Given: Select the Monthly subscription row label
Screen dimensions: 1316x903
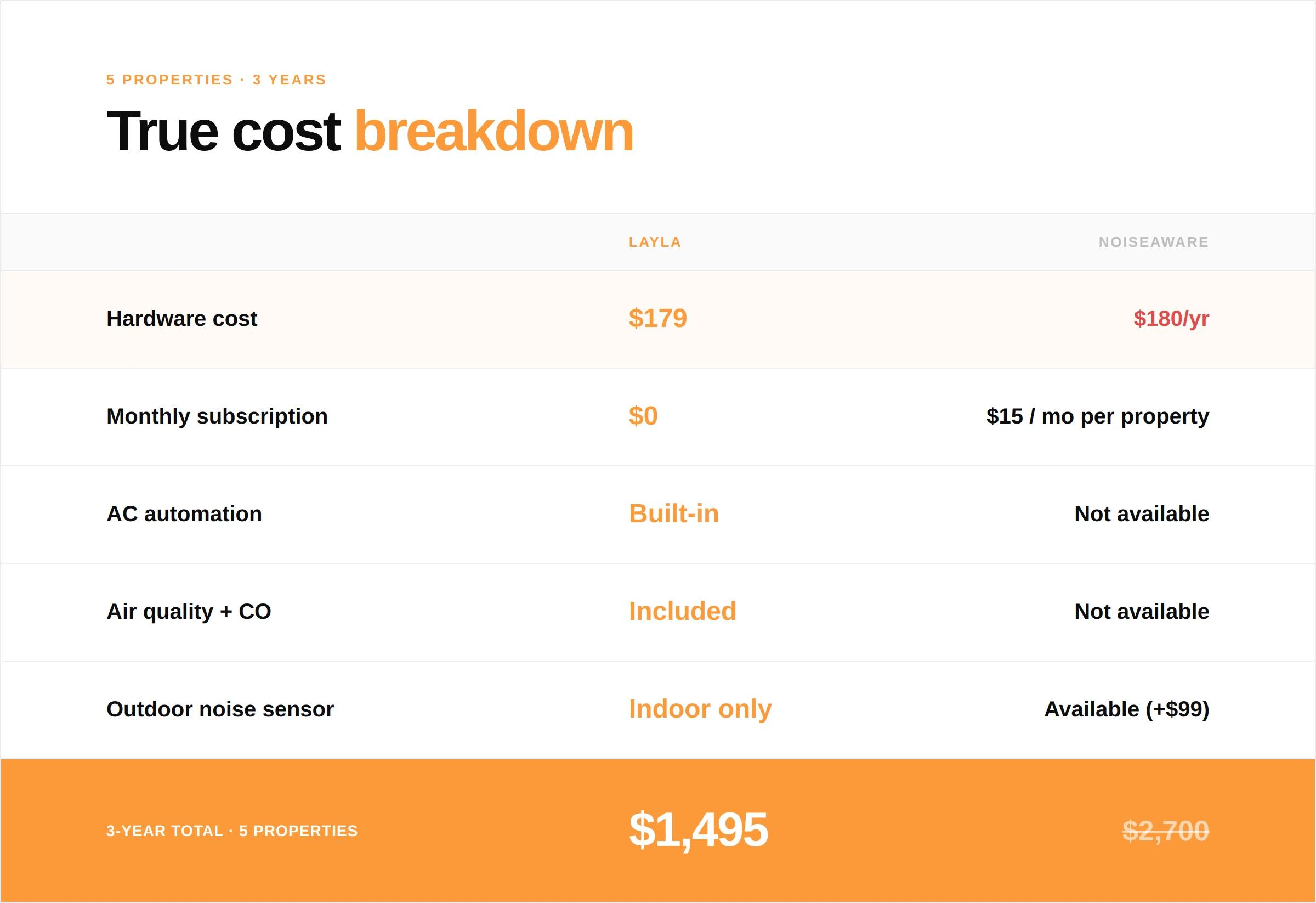Looking at the screenshot, I should [217, 416].
